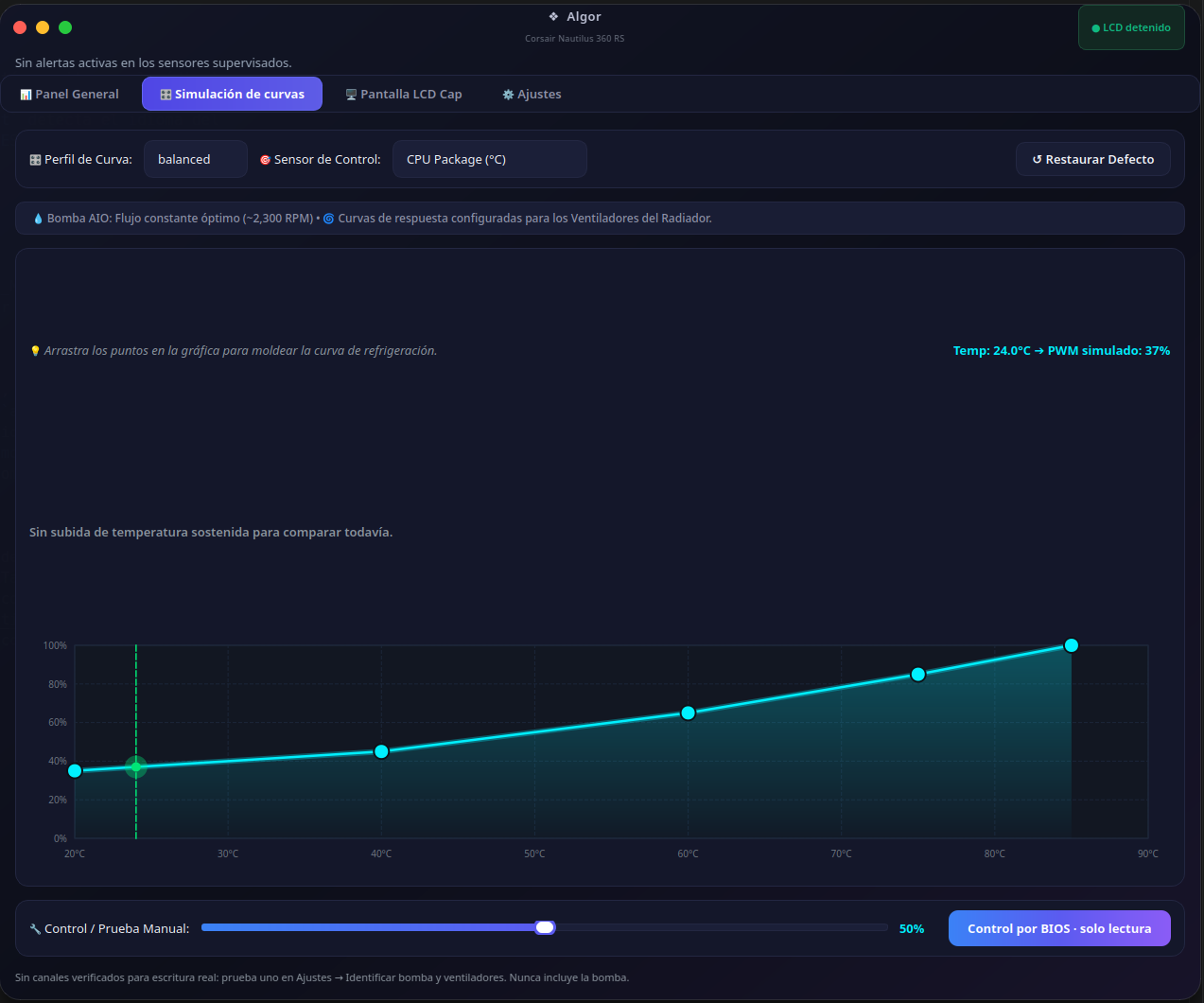The image size is (1204, 1003).
Task: Click the grid icon before Perfil de Curva
Action: 35,160
